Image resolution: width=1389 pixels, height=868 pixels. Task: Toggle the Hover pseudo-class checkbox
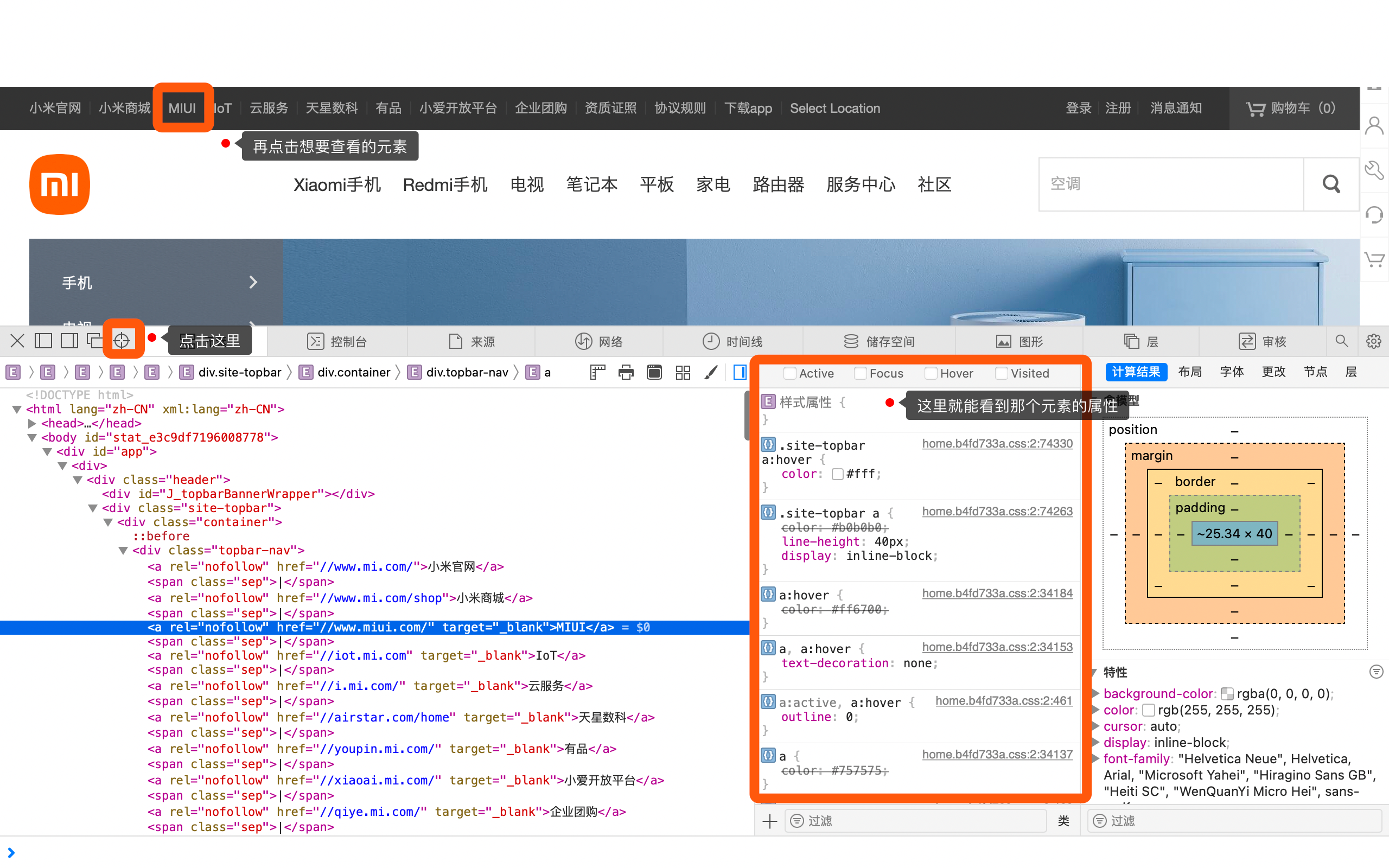931,373
